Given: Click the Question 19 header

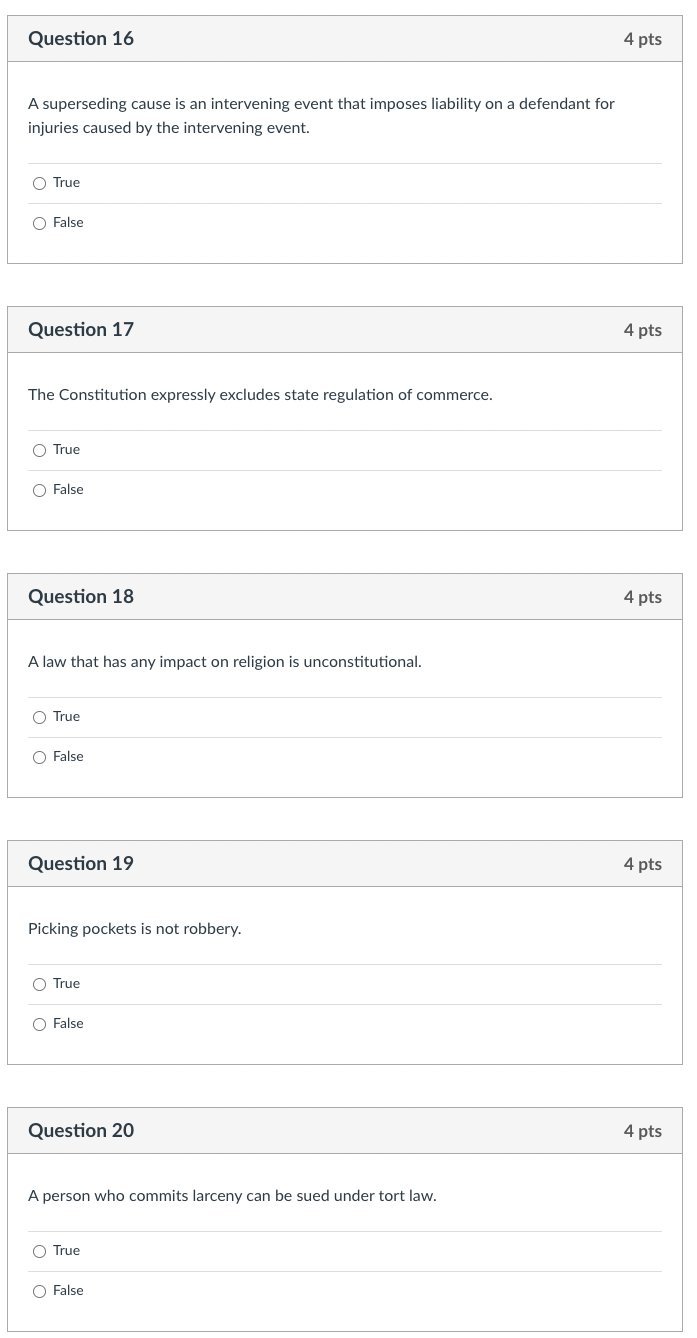Looking at the screenshot, I should coord(81,863).
